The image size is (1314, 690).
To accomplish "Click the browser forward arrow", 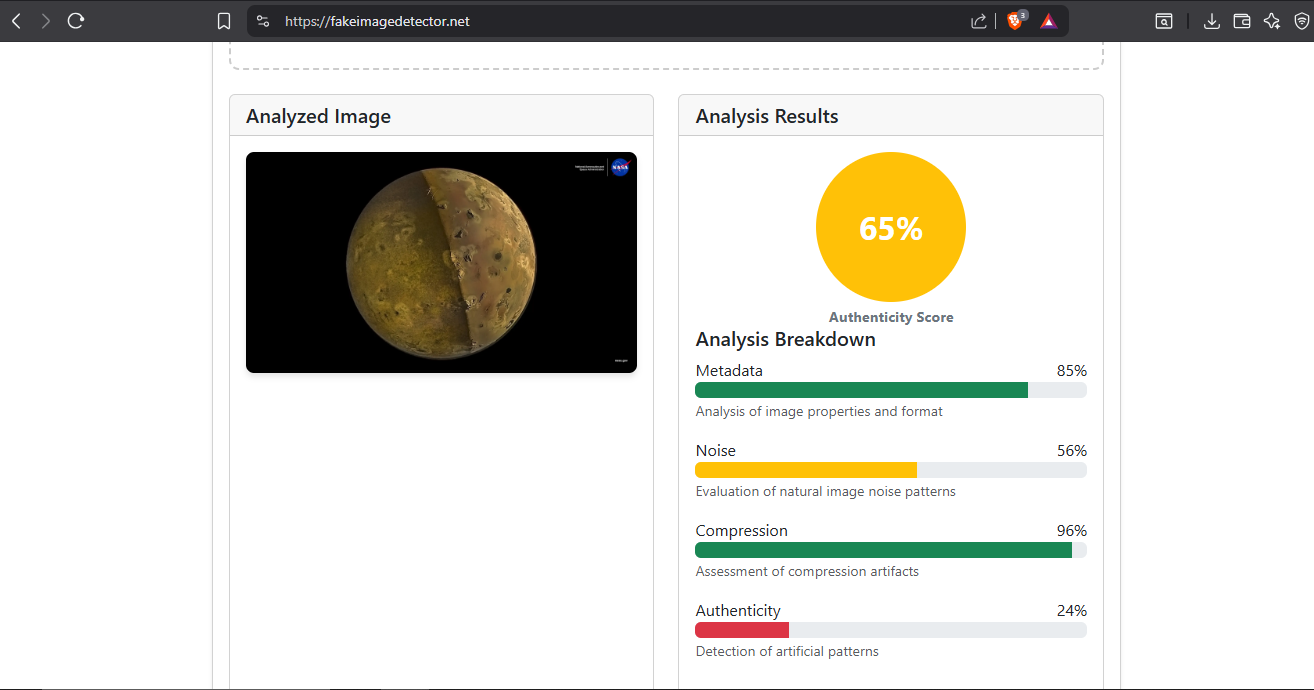I will pyautogui.click(x=45, y=21).
